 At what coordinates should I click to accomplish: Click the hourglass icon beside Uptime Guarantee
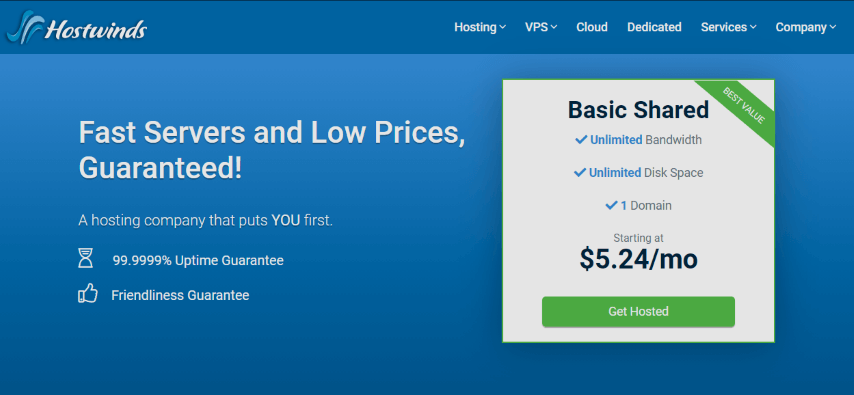click(x=86, y=258)
